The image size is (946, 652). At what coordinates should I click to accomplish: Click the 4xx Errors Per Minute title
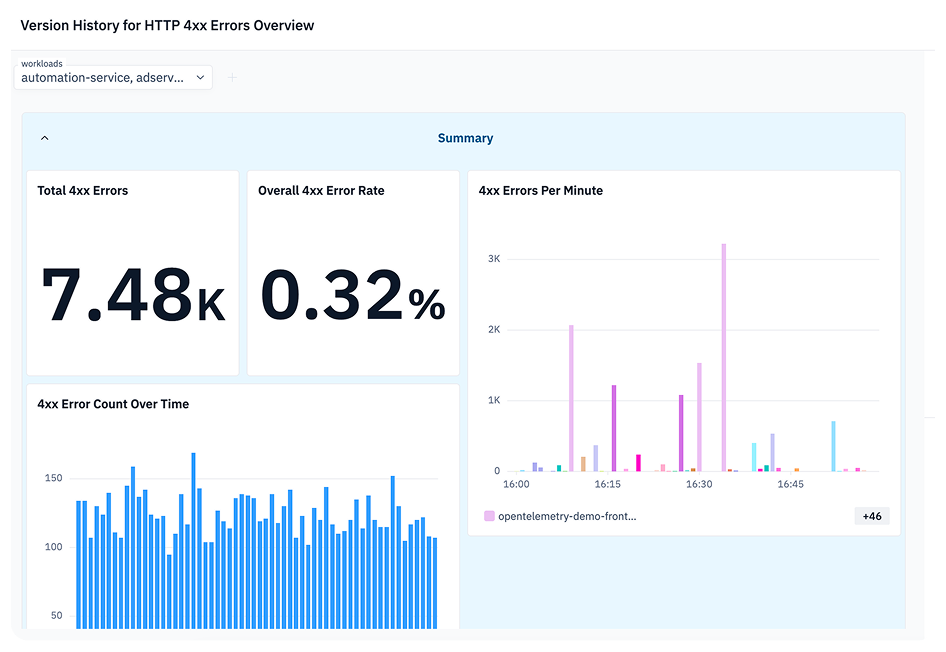pyautogui.click(x=541, y=191)
